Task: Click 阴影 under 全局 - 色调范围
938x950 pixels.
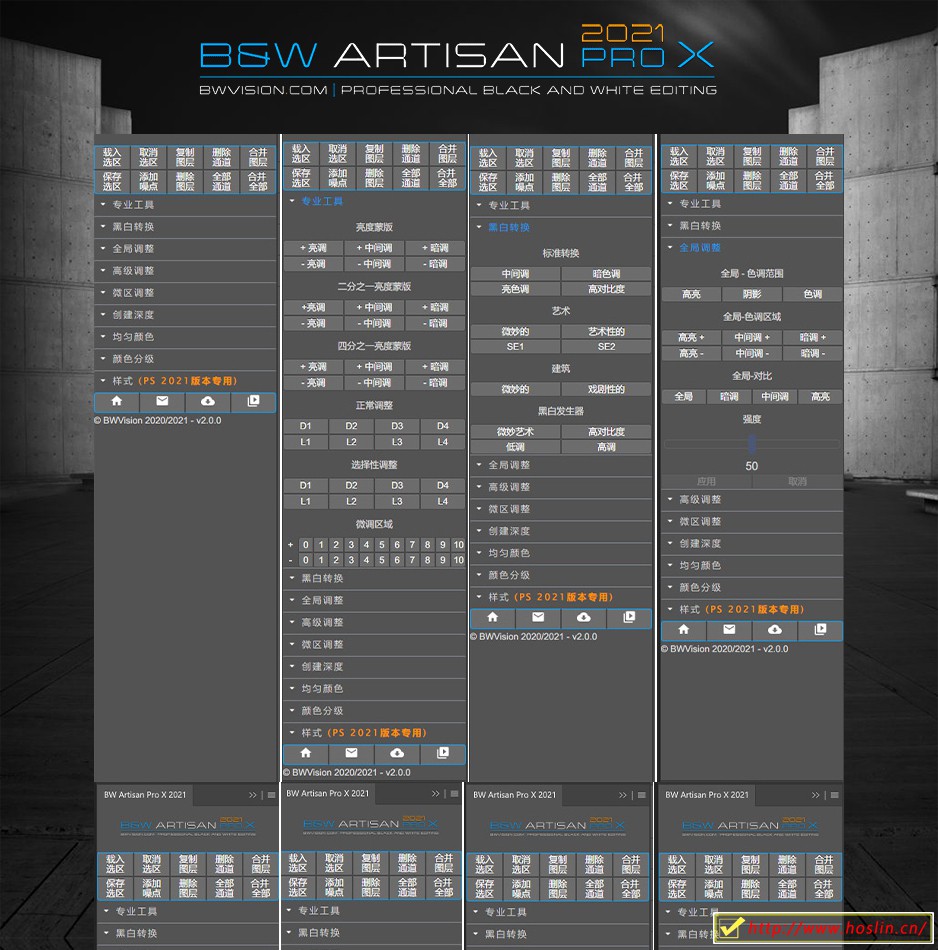Action: coord(752,294)
